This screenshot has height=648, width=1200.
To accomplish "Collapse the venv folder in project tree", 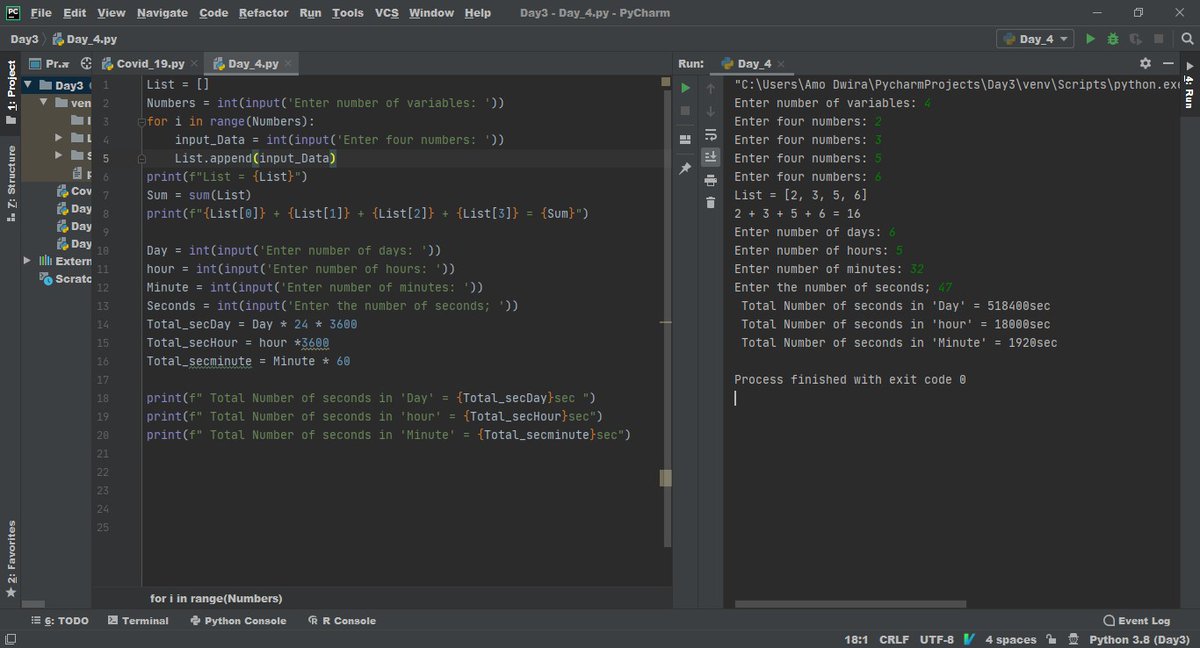I will tap(44, 103).
